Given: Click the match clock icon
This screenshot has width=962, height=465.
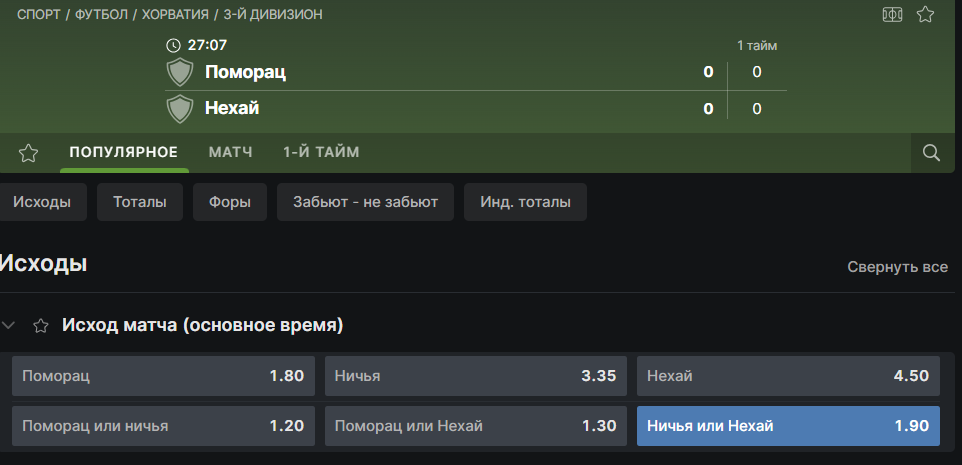Looking at the screenshot, I should (173, 45).
